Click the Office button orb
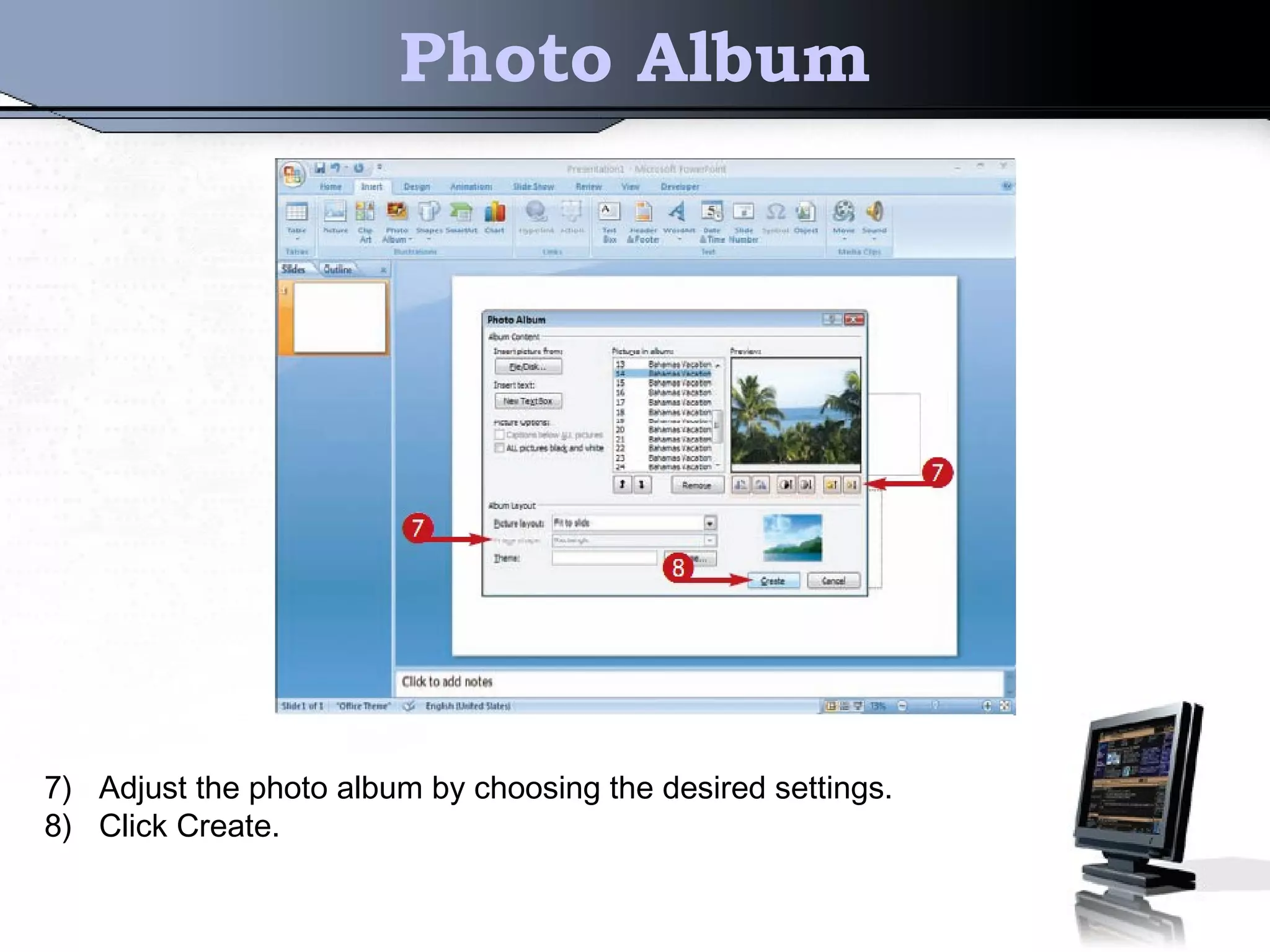The height and width of the screenshot is (952, 1270). pos(293,174)
